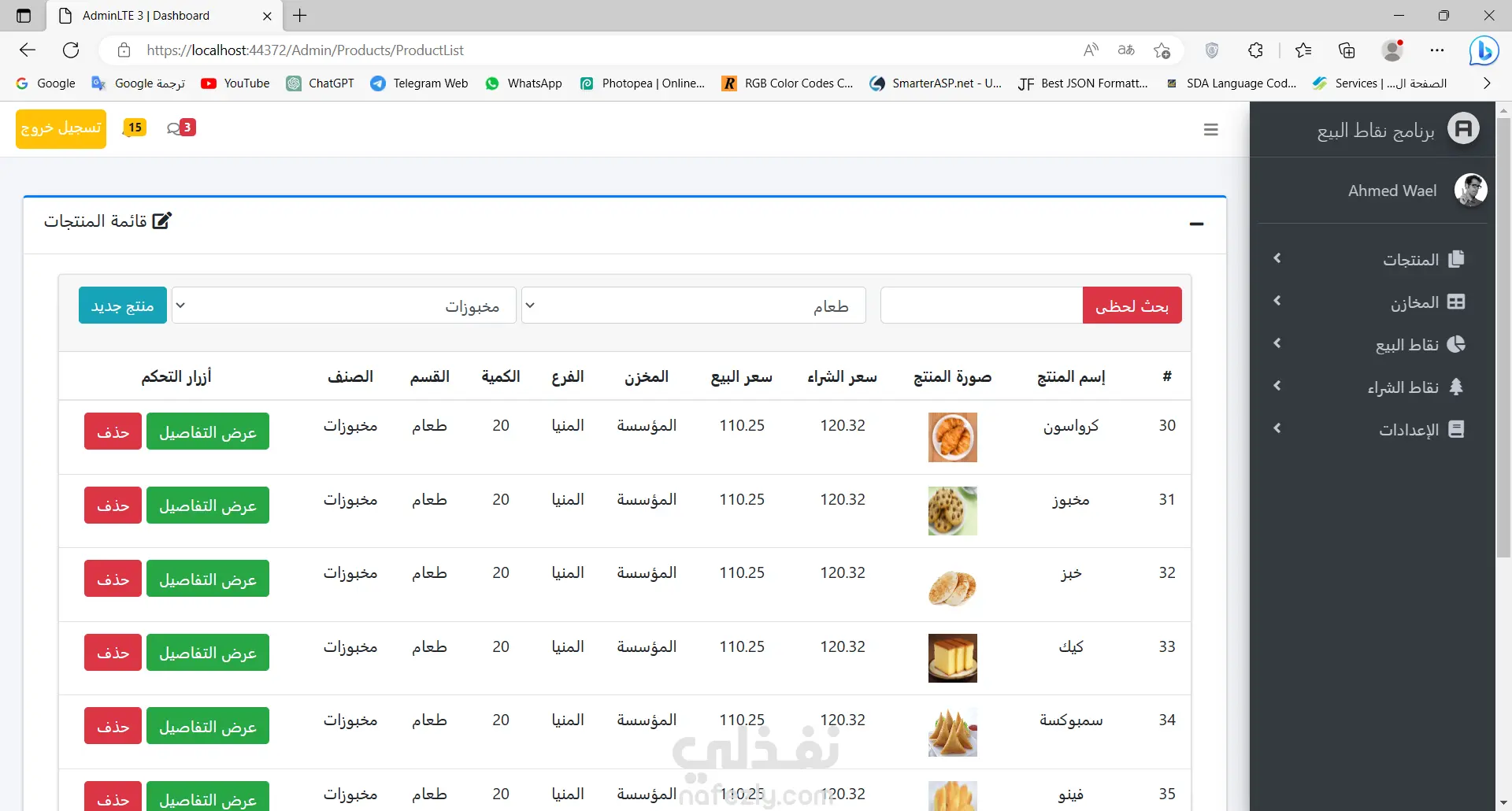Click the نقاط الشراء tree icon
This screenshot has height=811, width=1512.
click(1456, 387)
